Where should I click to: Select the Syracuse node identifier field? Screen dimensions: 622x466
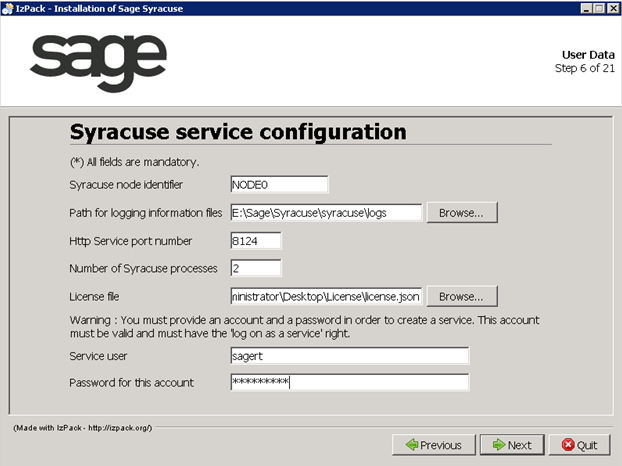click(x=279, y=185)
